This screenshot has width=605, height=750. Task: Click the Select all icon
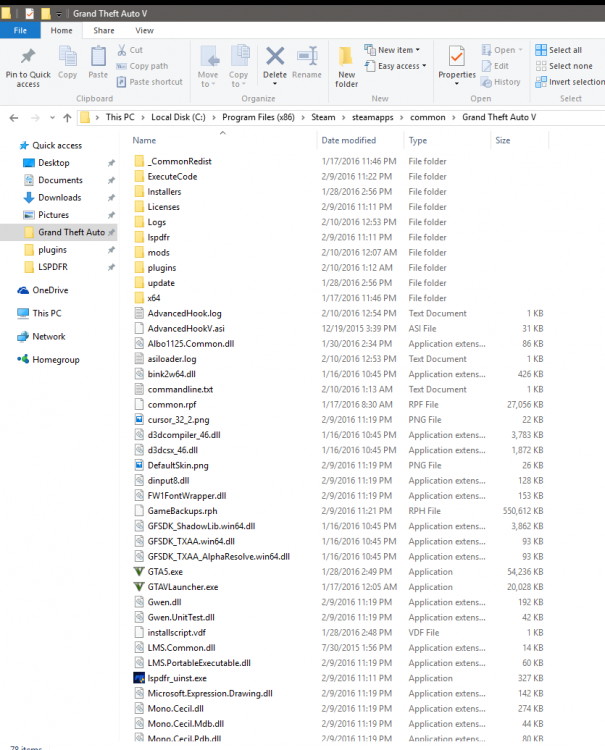point(540,50)
